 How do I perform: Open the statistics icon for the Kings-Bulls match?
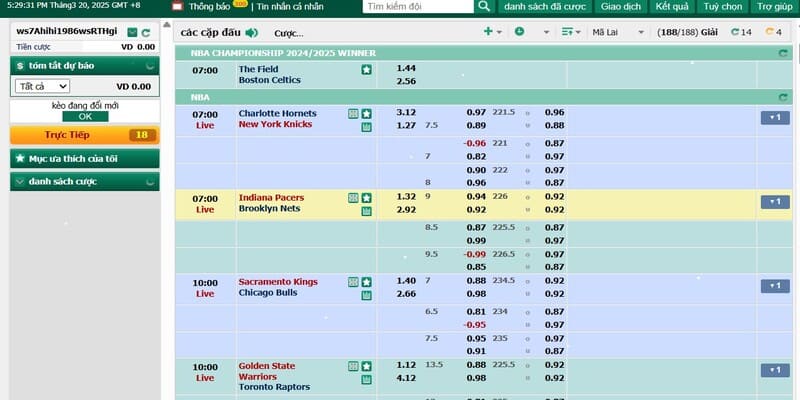pos(366,295)
